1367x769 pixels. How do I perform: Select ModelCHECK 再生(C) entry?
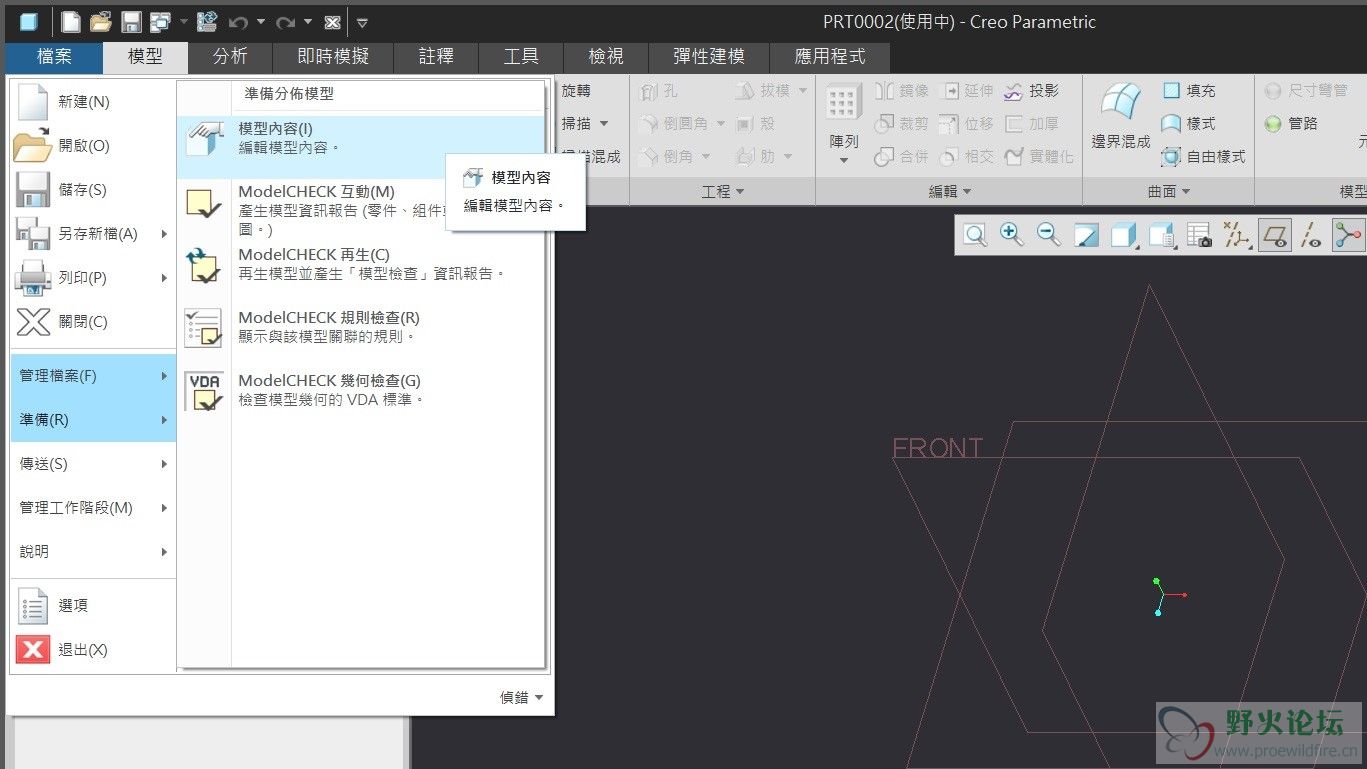coord(361,265)
